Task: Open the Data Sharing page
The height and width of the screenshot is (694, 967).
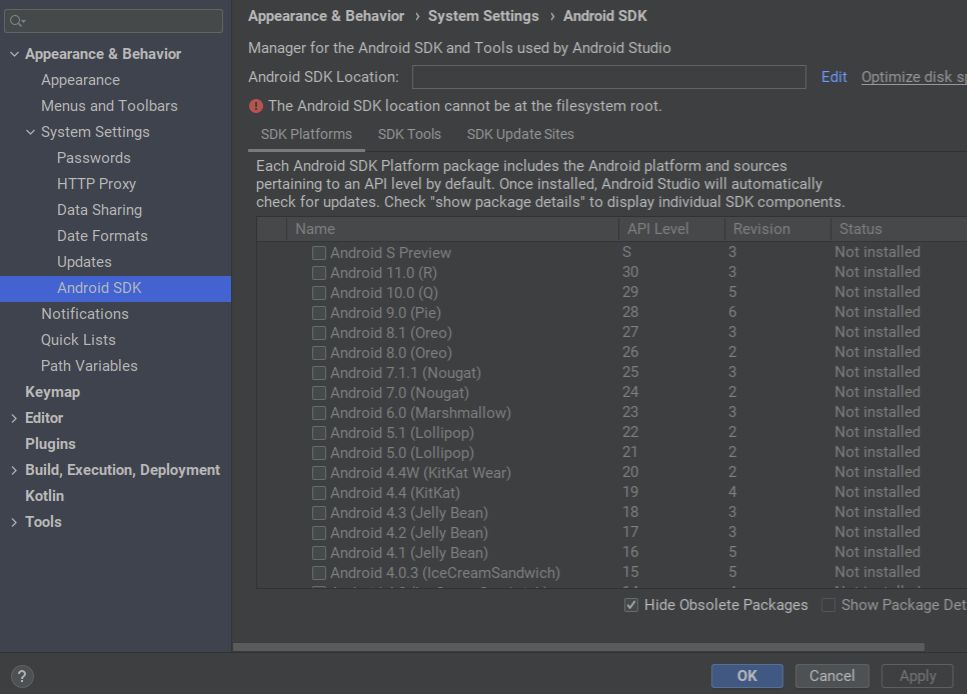Action: tap(99, 210)
